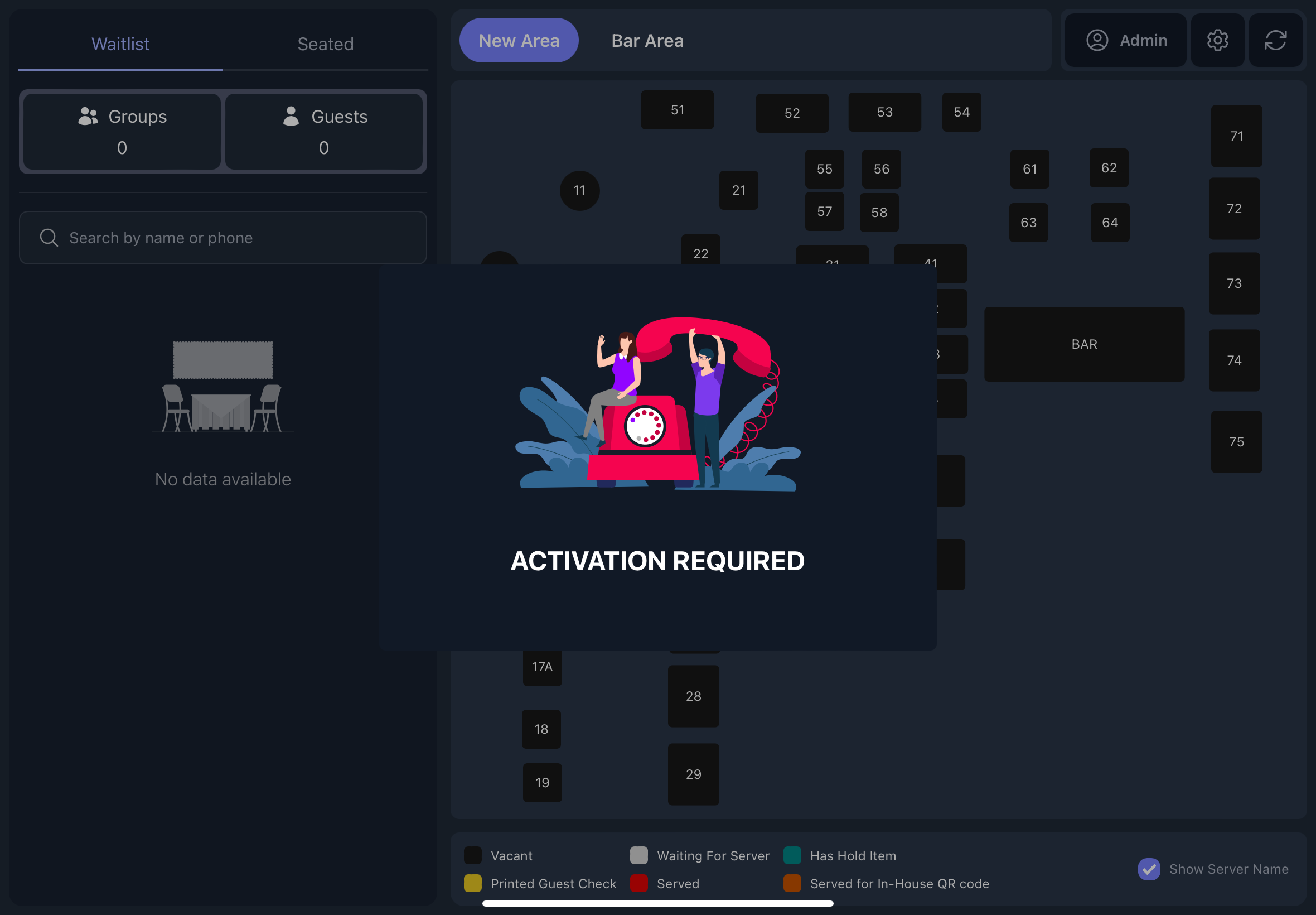Click the Printed Guest Check yellow swatch
The image size is (1316, 915).
pos(473,883)
